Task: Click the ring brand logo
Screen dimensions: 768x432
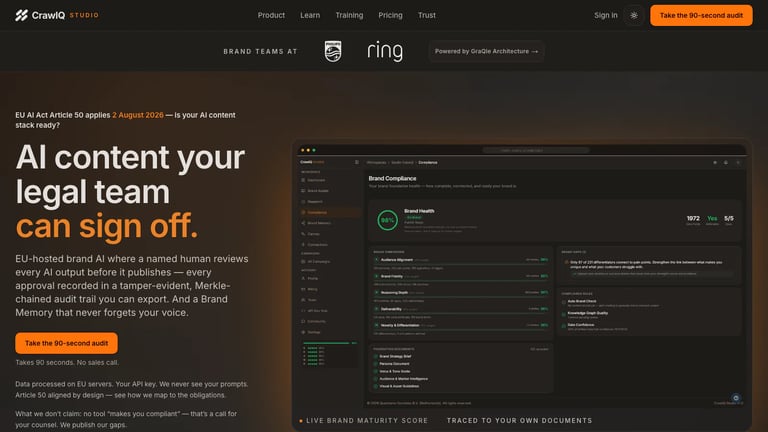Action: [385, 51]
